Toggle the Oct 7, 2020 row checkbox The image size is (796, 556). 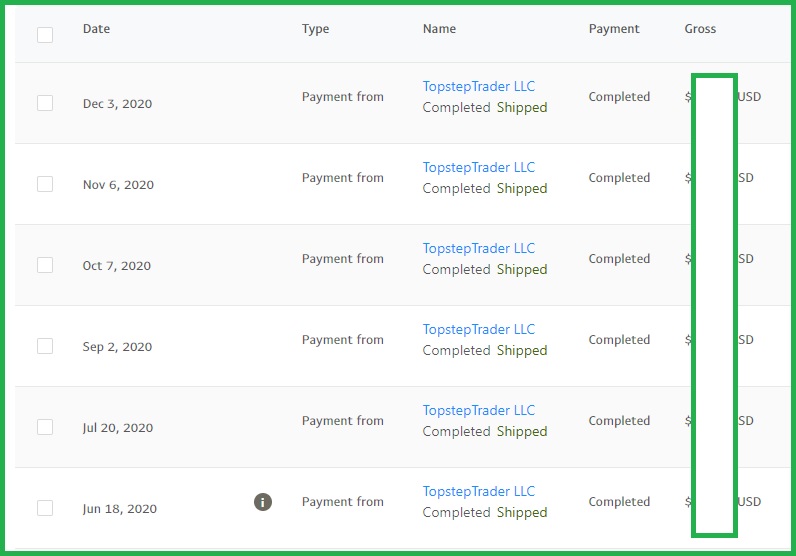[x=45, y=265]
